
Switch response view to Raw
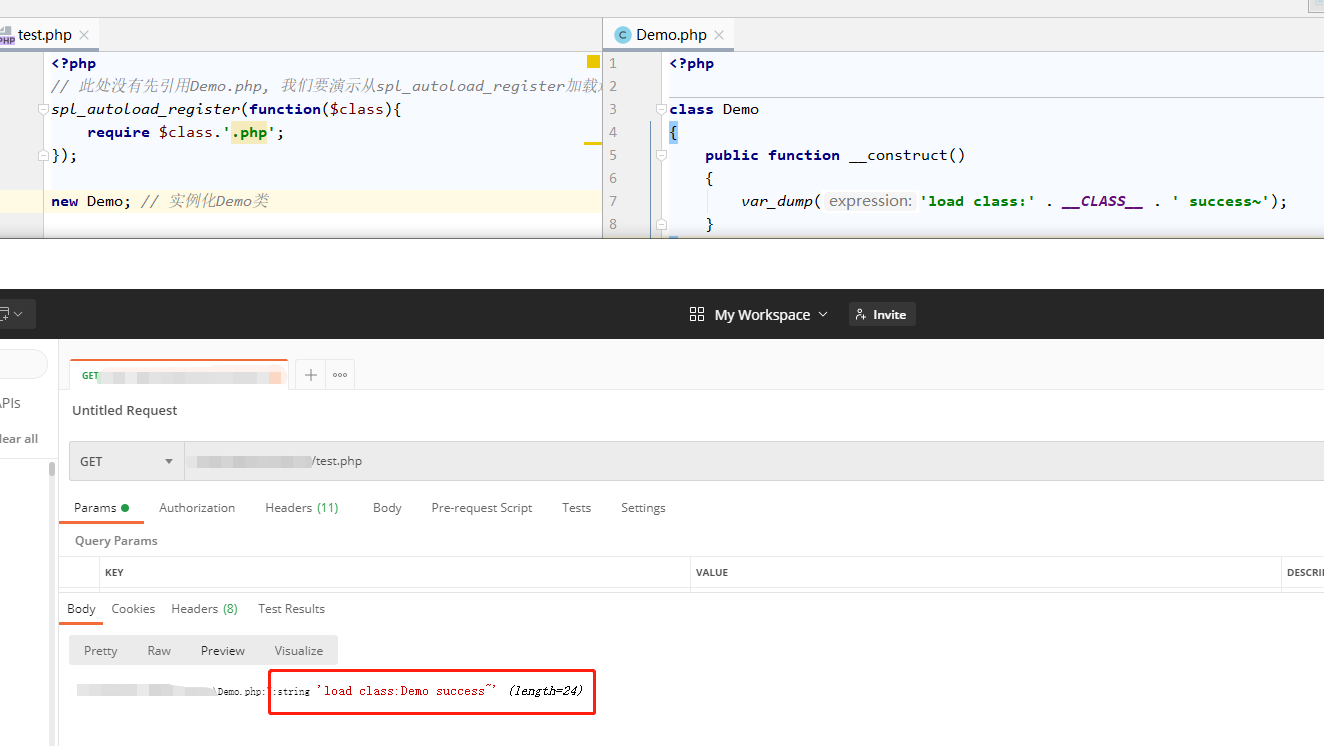pyautogui.click(x=159, y=650)
